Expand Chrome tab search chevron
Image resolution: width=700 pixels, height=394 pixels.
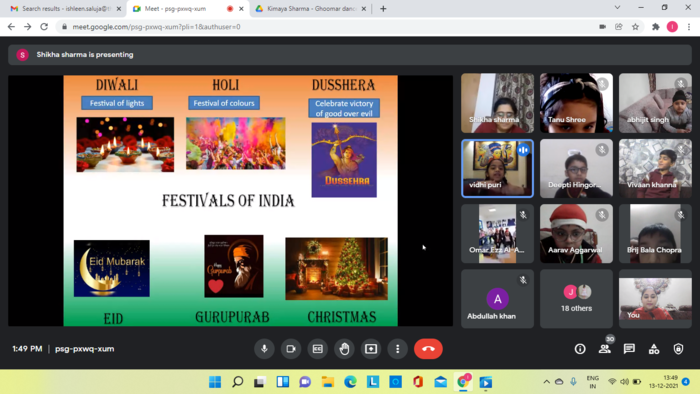[617, 8]
